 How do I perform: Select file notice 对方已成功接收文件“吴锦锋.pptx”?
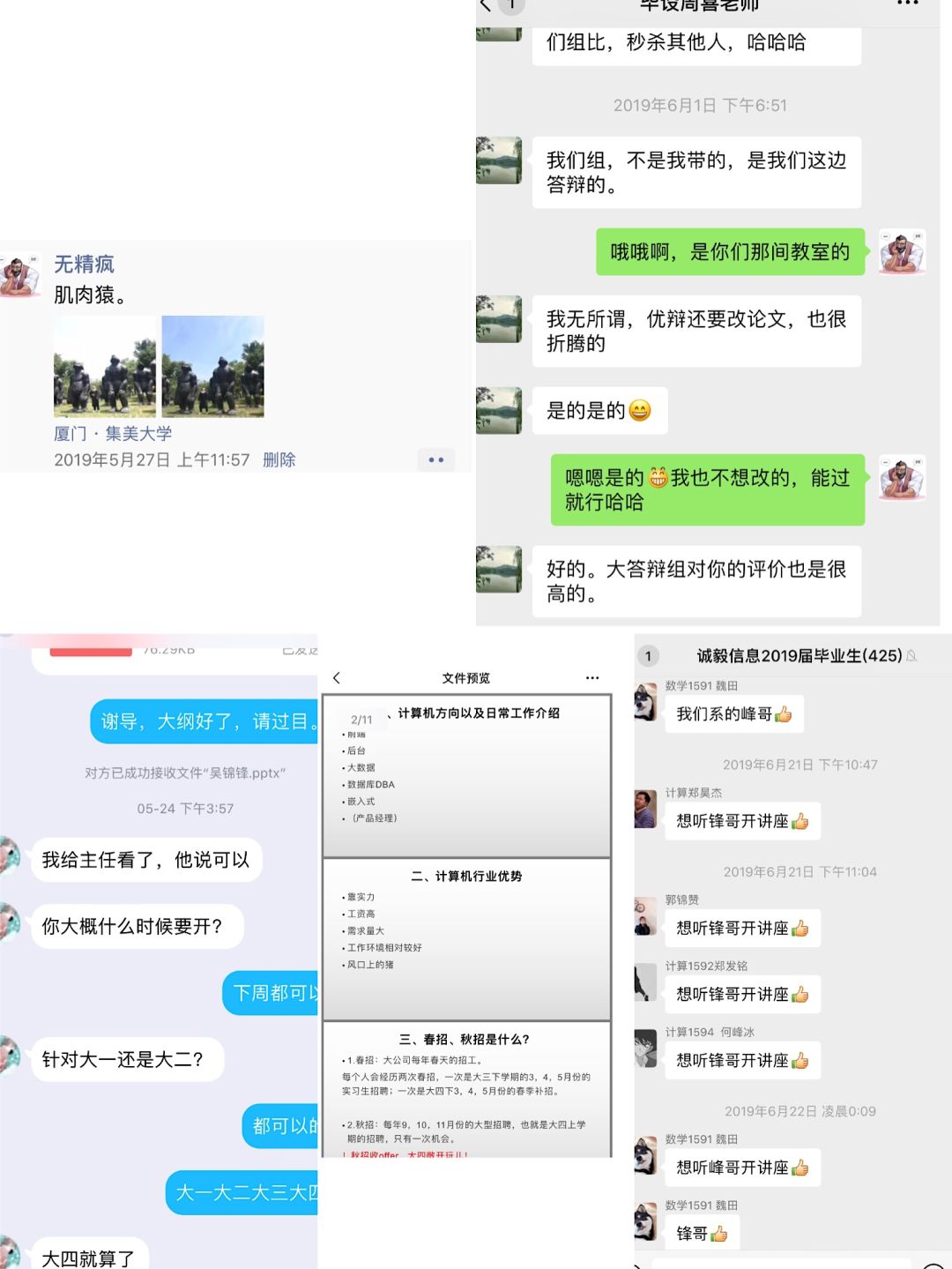tap(185, 773)
